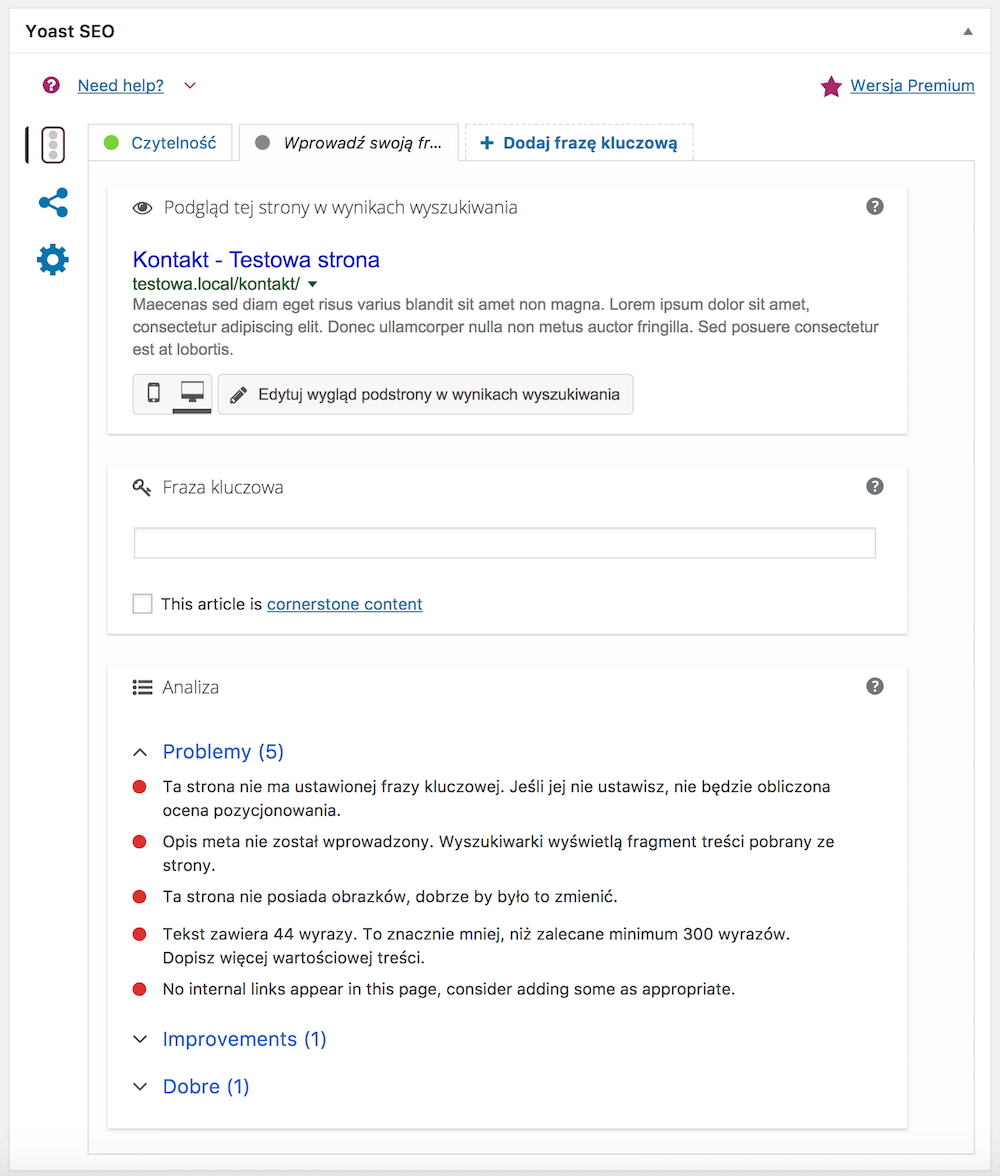This screenshot has width=1000, height=1176.
Task: Select the Dodaj frazę kluczową tab
Action: pyautogui.click(x=579, y=142)
